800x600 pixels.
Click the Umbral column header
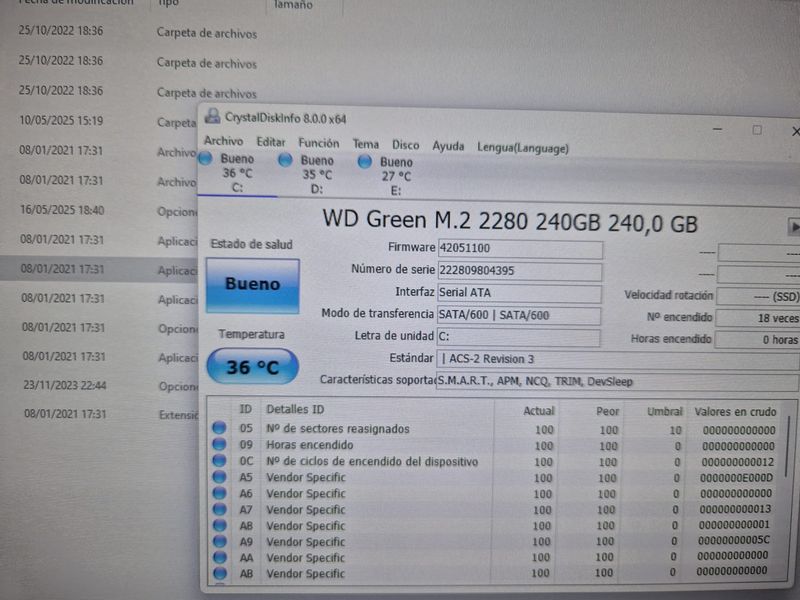tap(664, 411)
